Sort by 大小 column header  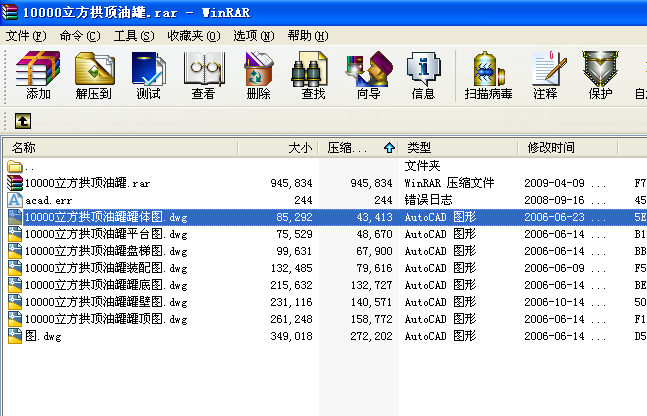[x=278, y=147]
